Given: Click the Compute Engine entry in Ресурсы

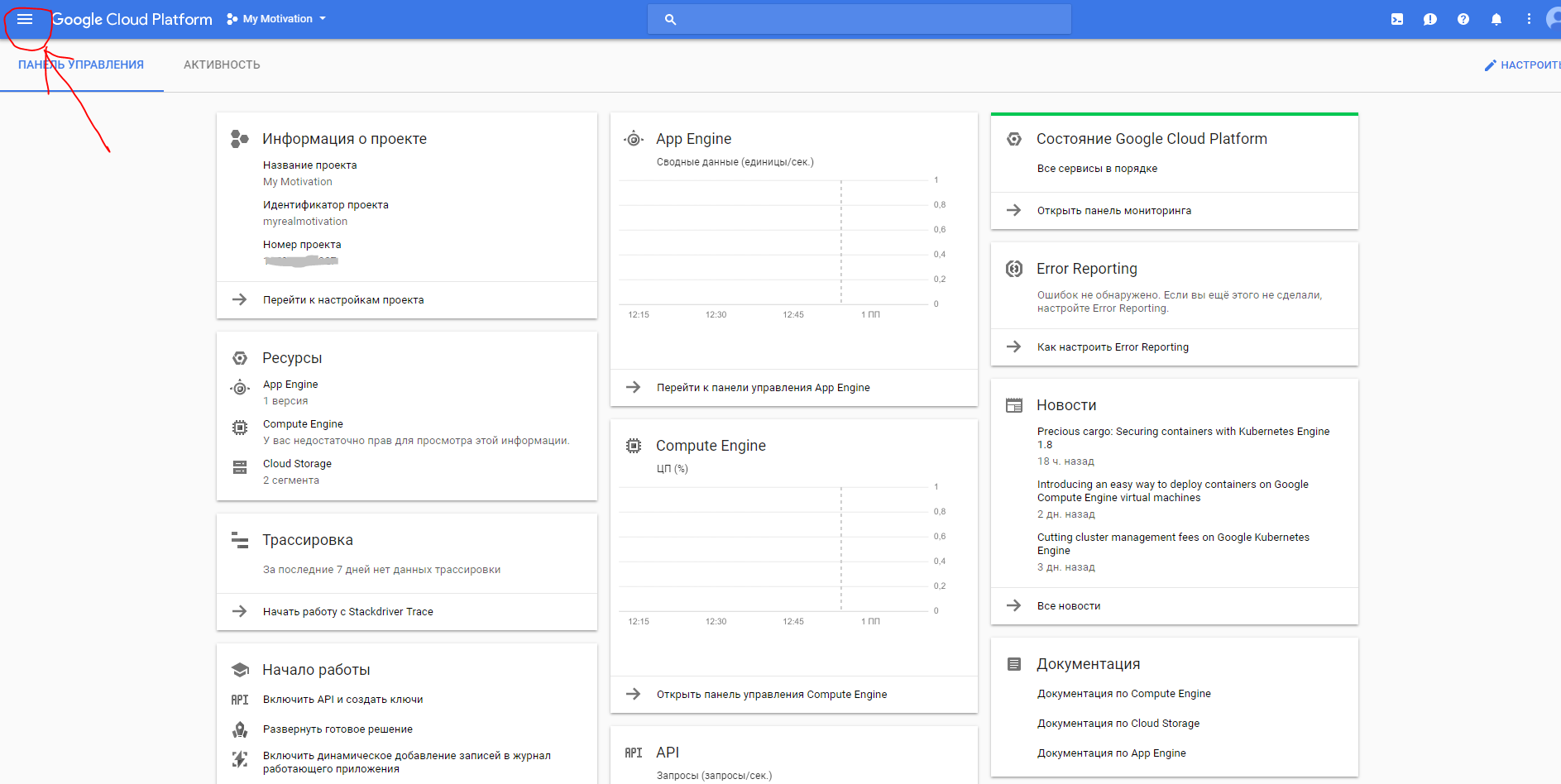Looking at the screenshot, I should [303, 424].
